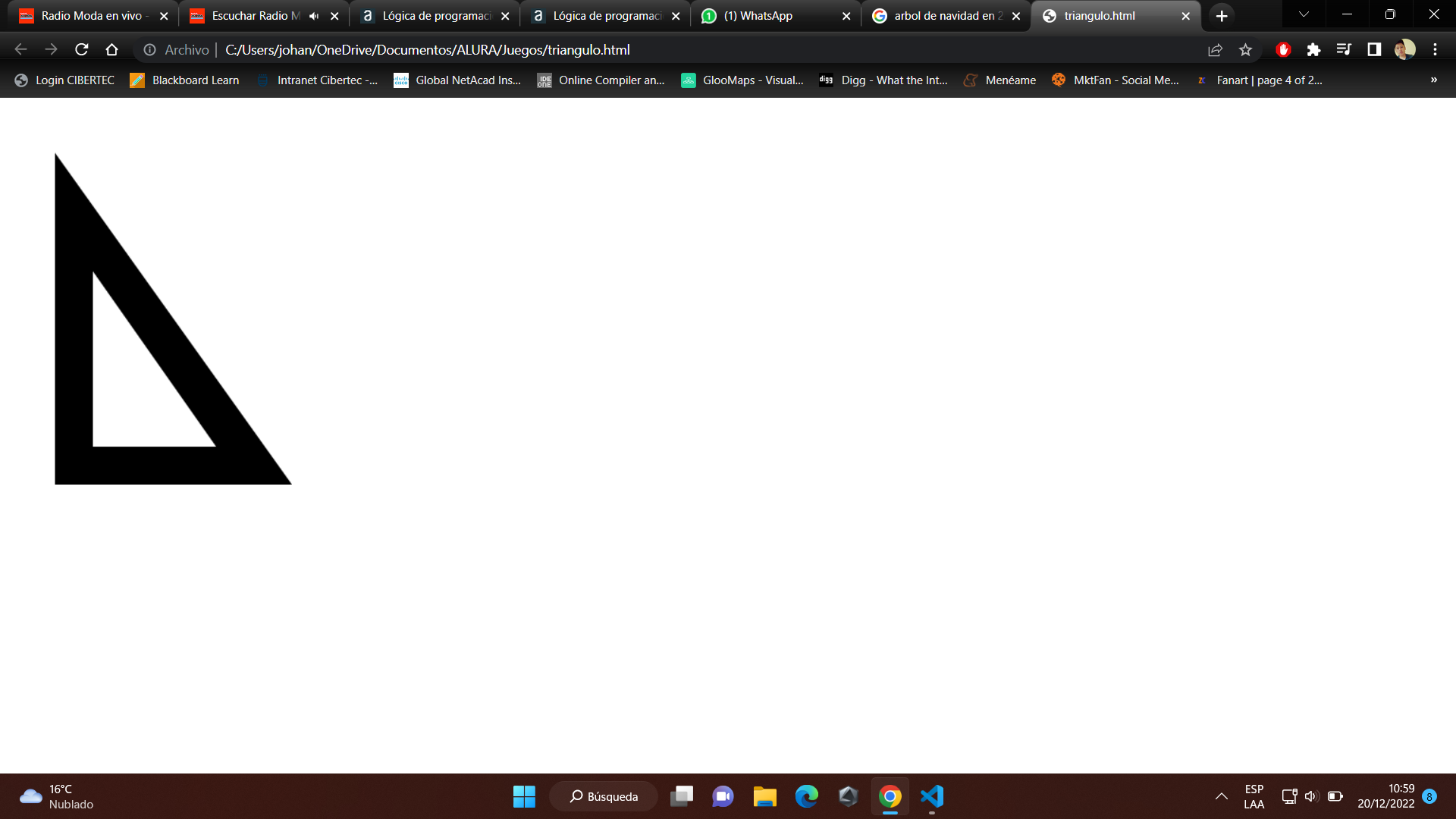Click the page refresh icon
The image size is (1456, 819).
point(84,50)
